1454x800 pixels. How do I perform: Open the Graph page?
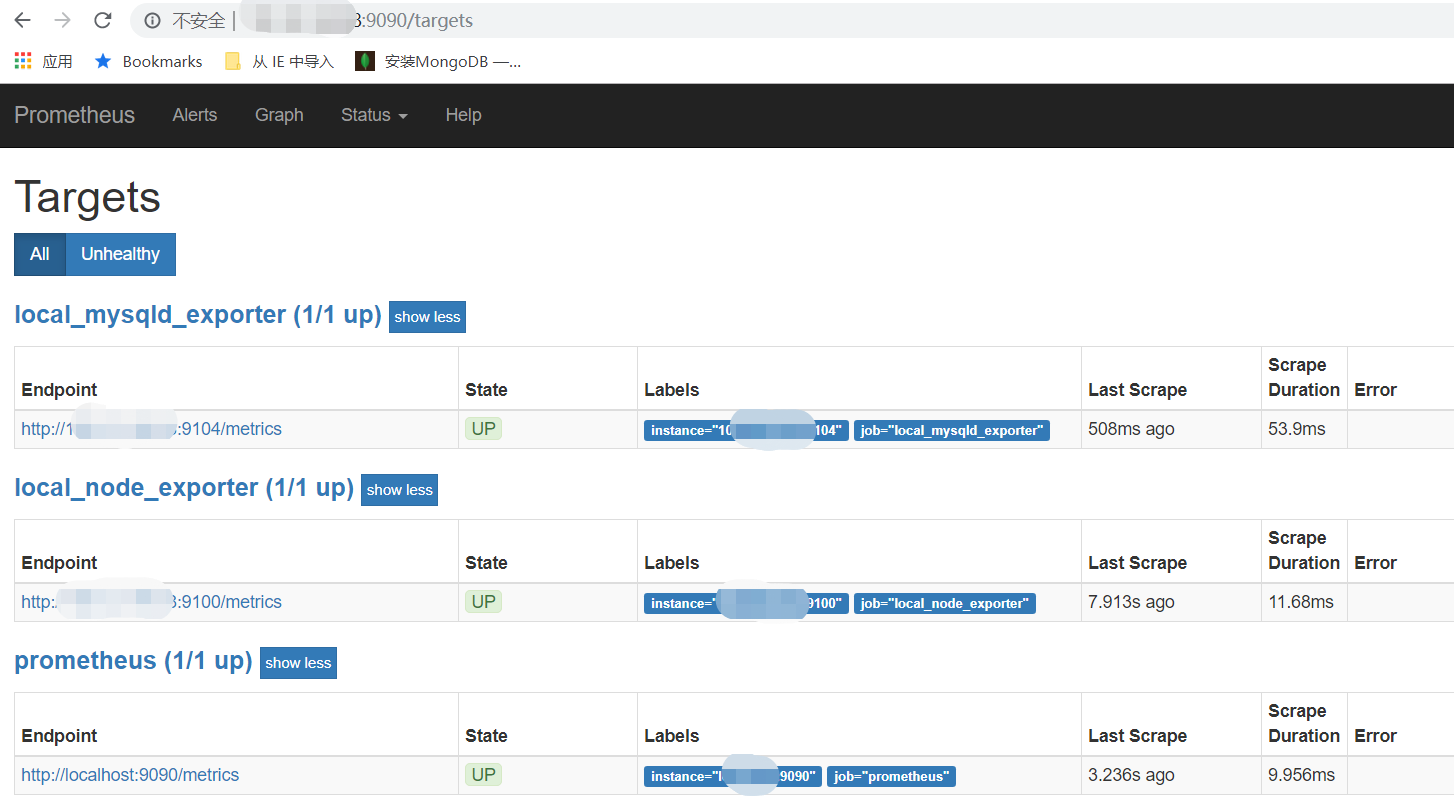pyautogui.click(x=279, y=115)
